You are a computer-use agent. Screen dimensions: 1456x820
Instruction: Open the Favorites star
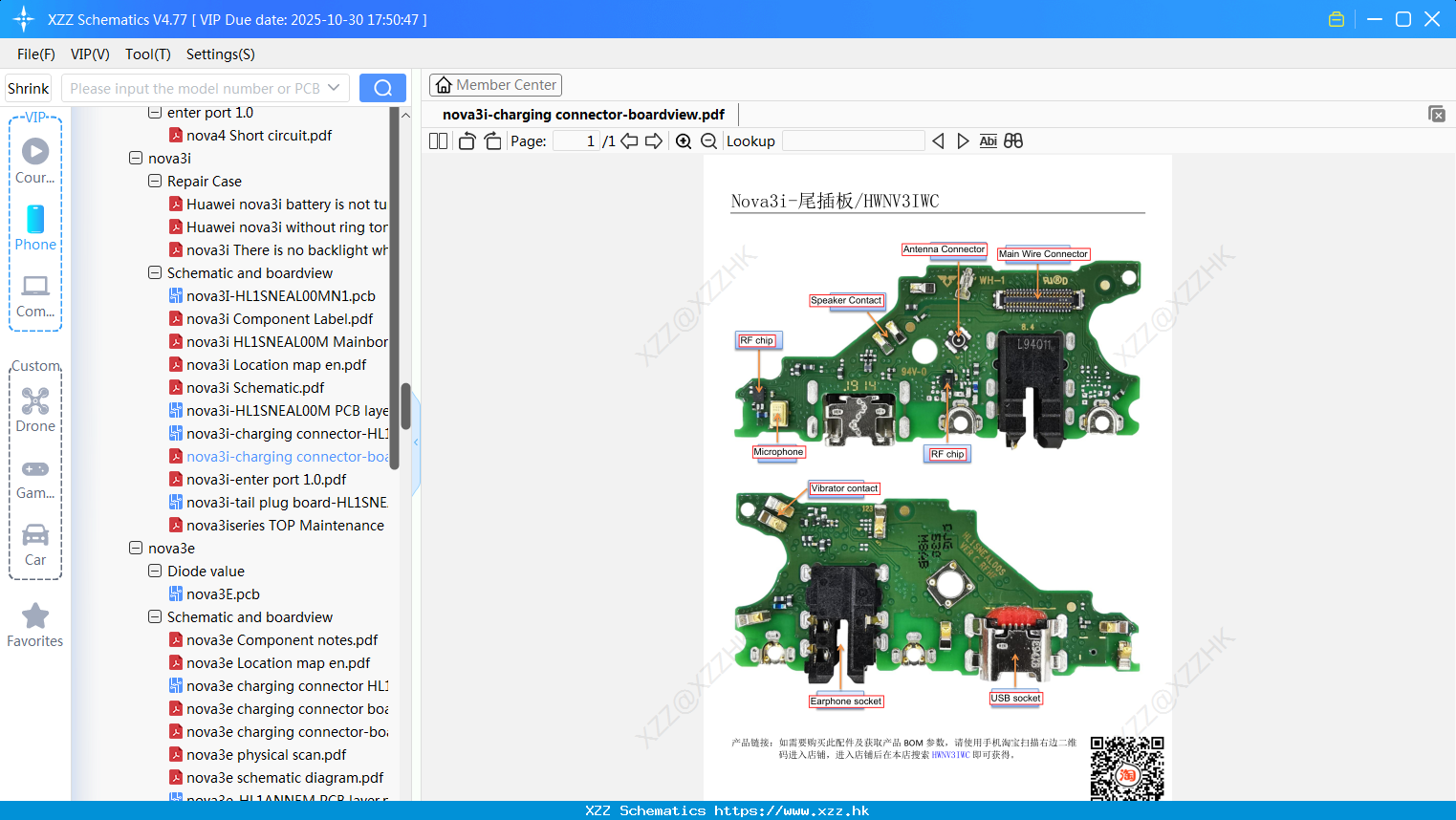pos(35,625)
